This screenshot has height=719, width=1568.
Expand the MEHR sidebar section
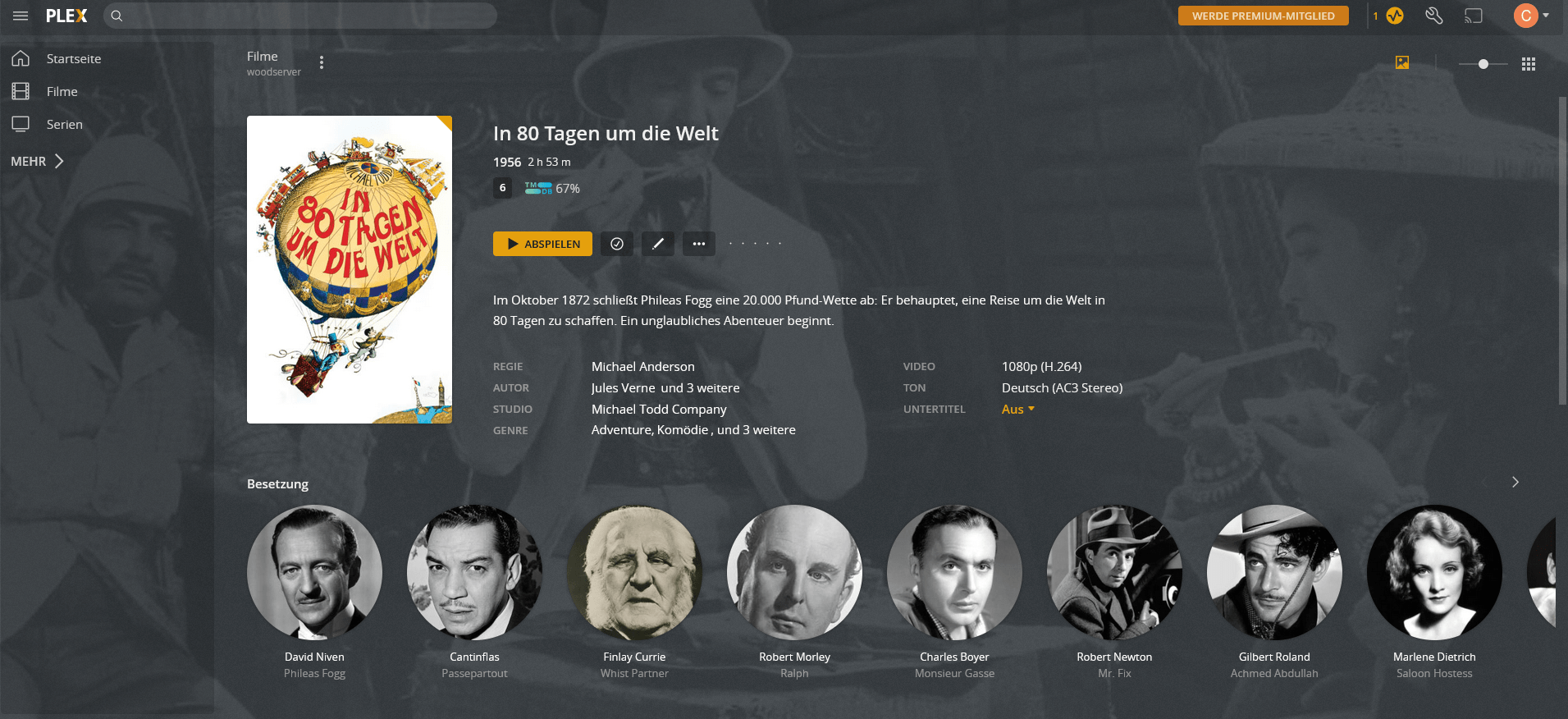point(37,161)
